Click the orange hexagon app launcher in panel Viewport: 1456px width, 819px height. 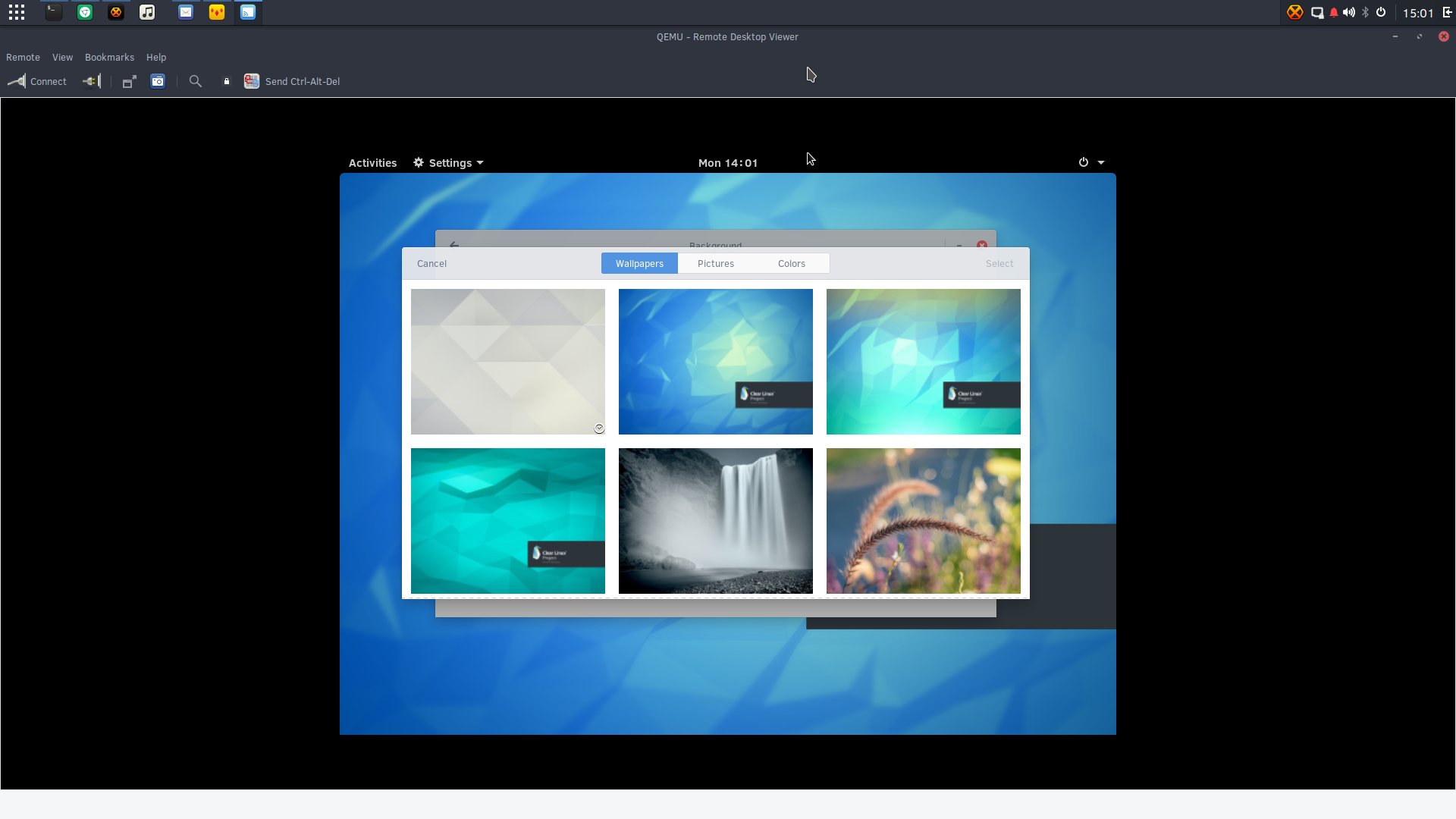pos(116,12)
